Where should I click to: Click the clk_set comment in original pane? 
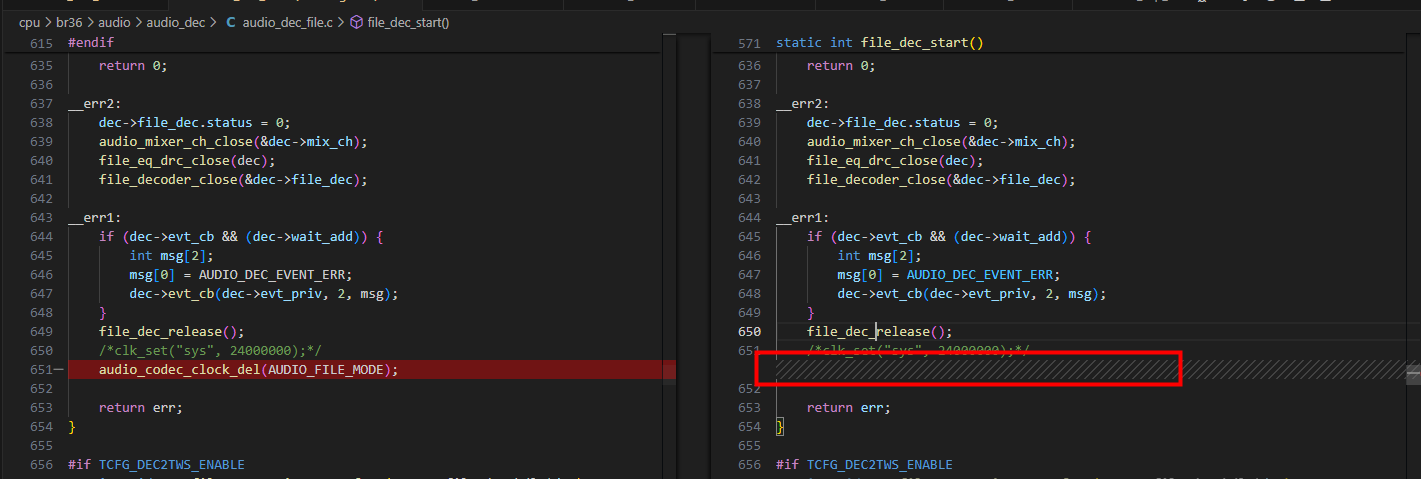click(210, 351)
